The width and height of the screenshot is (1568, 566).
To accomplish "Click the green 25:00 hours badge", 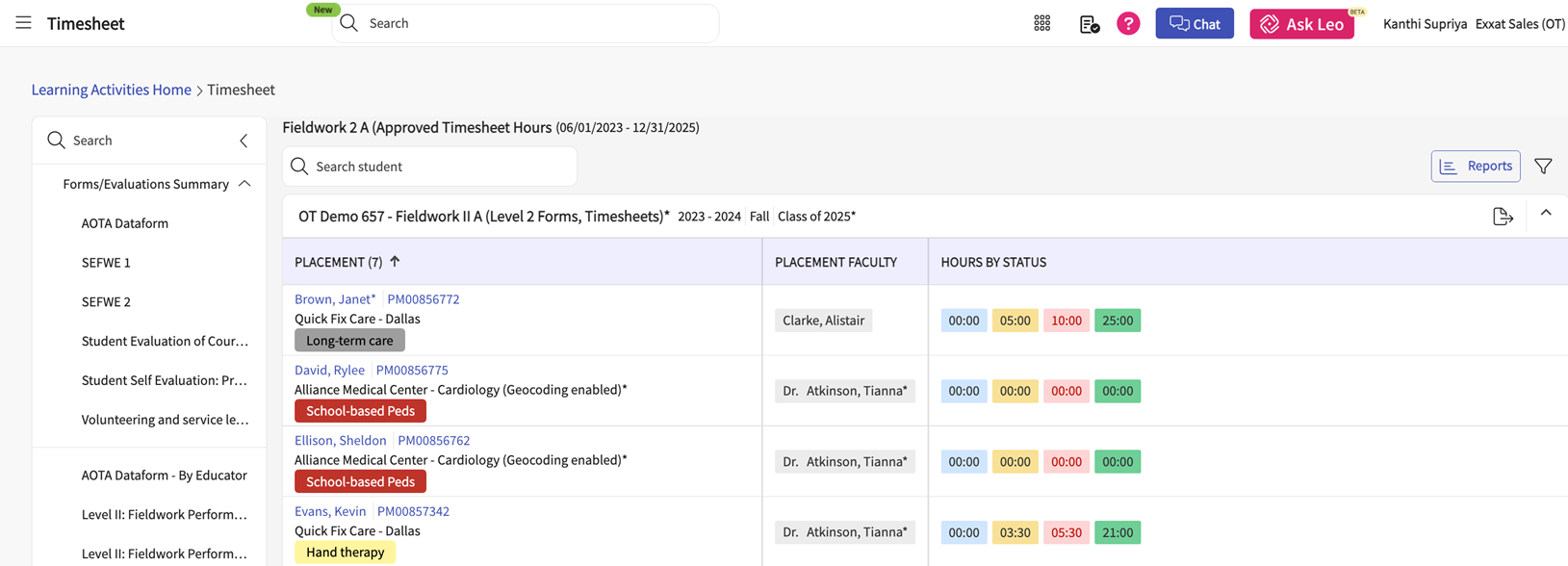I will pyautogui.click(x=1117, y=321).
